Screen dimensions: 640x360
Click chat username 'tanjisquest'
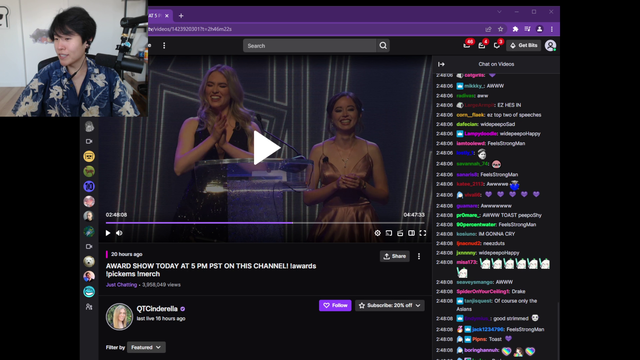click(478, 301)
